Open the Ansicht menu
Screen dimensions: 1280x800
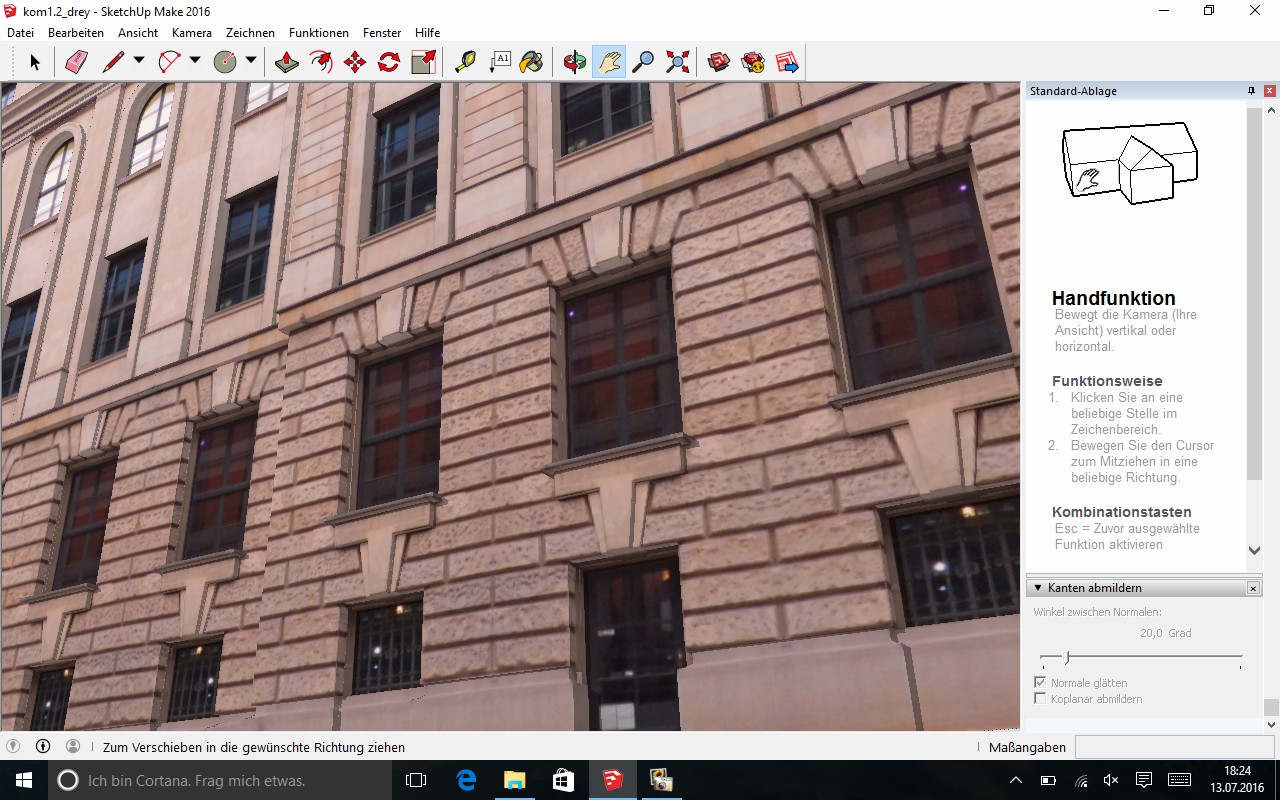pos(138,33)
